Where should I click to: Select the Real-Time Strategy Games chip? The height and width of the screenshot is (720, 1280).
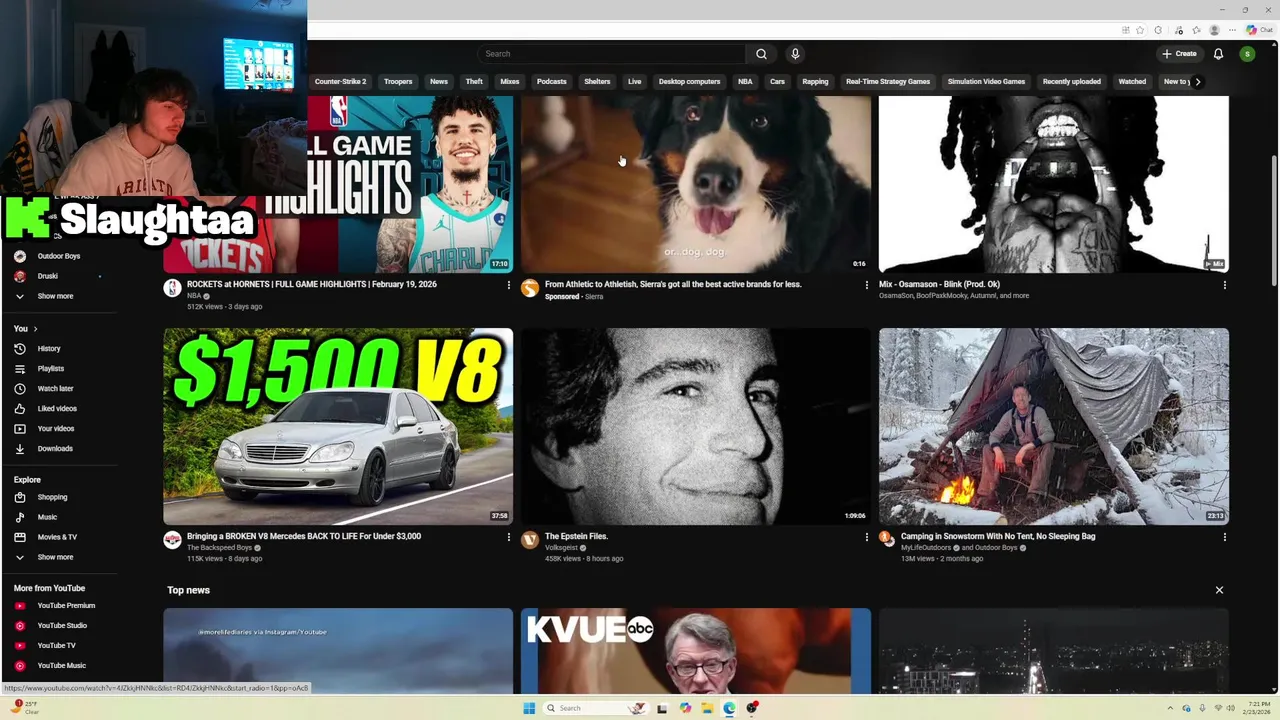887,82
